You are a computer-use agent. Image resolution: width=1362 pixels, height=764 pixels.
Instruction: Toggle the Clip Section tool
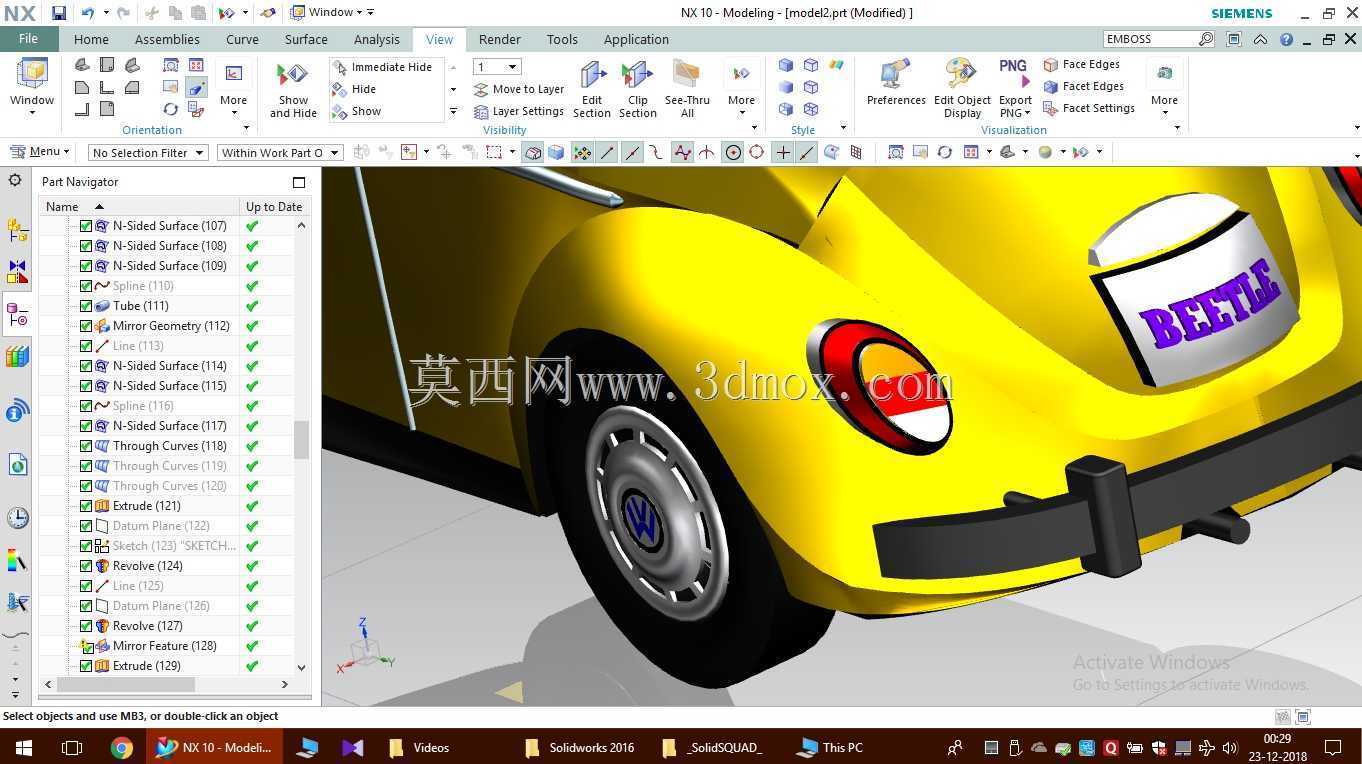coord(637,90)
